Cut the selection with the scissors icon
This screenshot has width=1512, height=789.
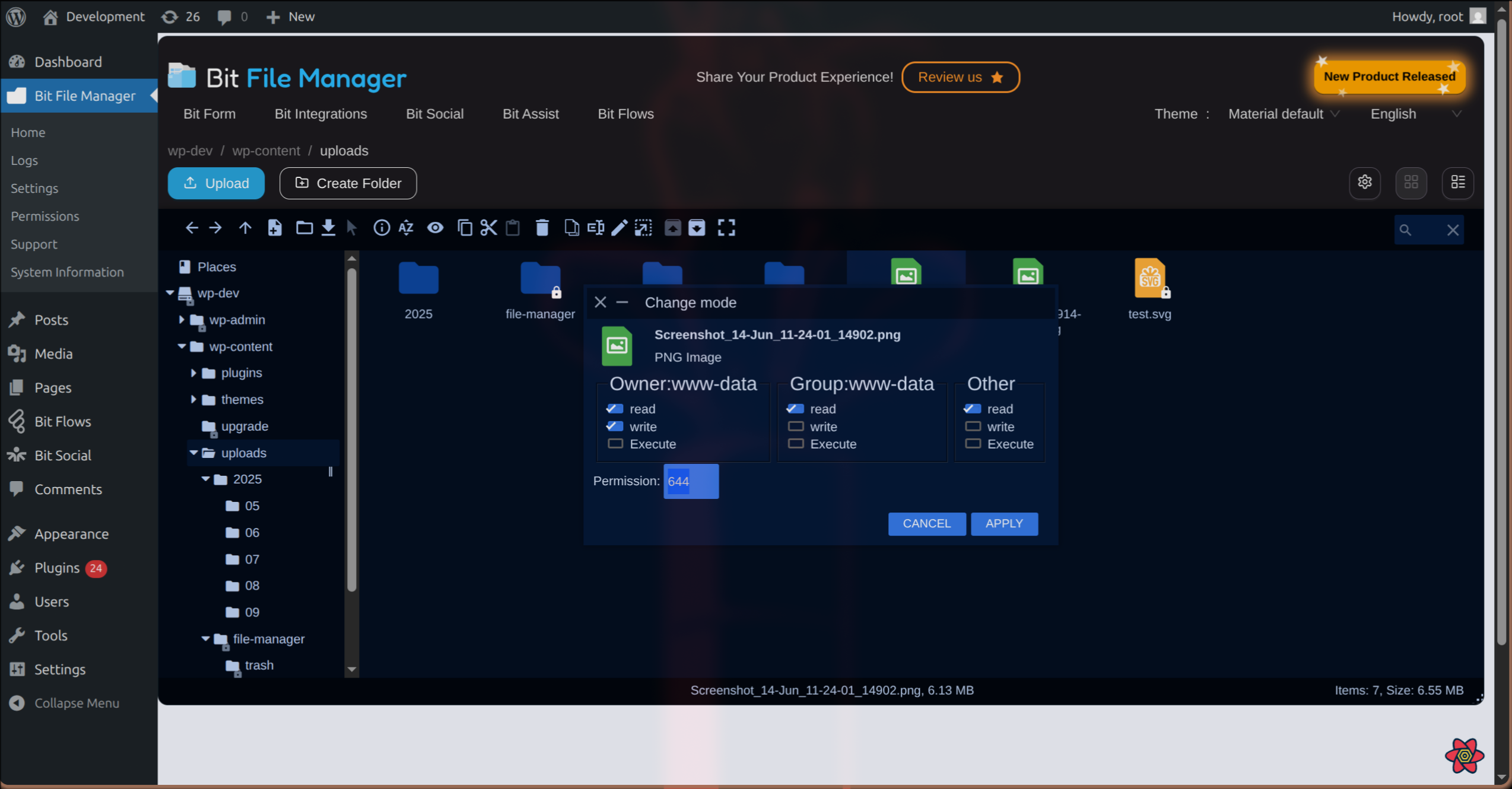(x=488, y=227)
